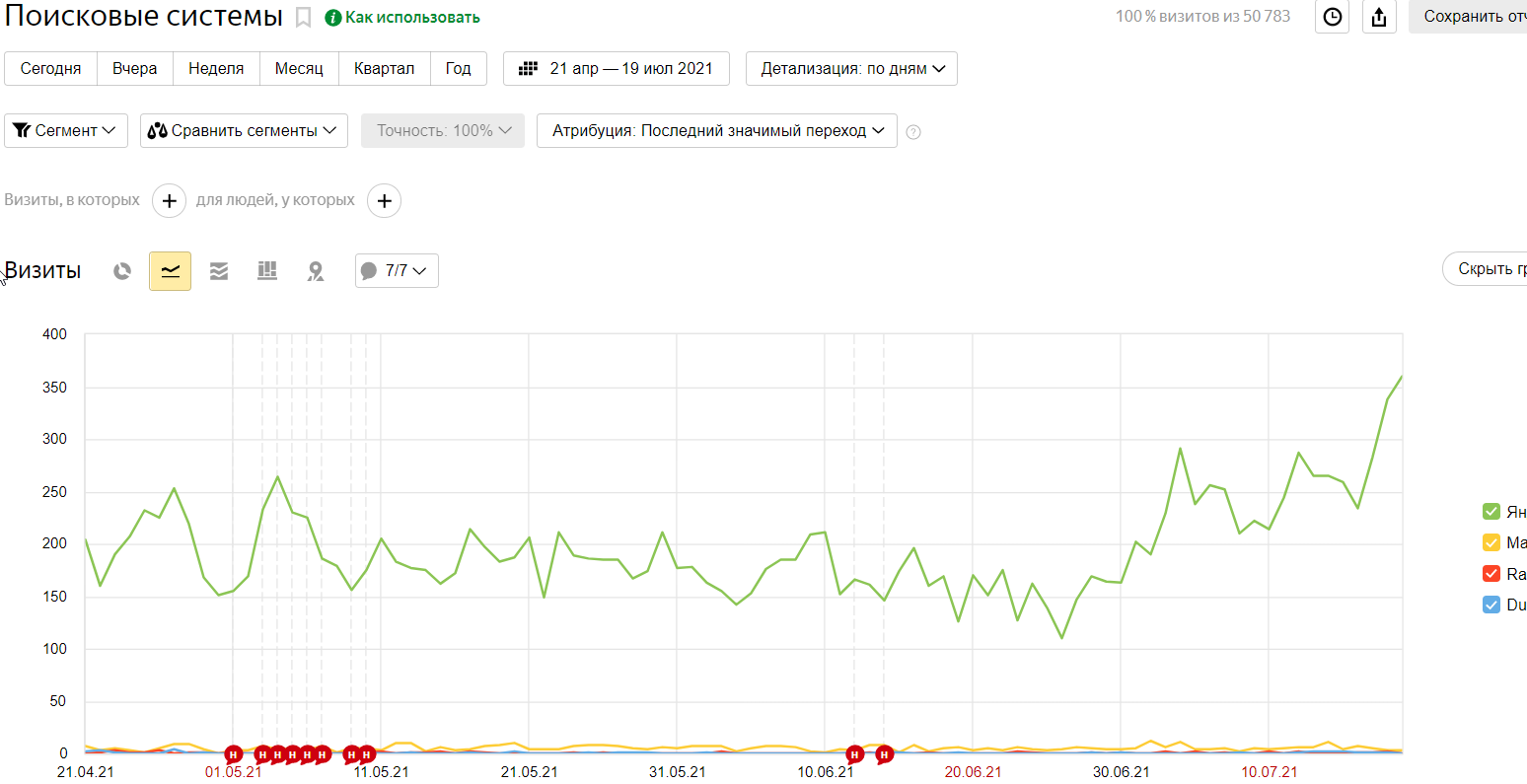Select the Квартал period tab
The image size is (1527, 784).
pos(384,69)
